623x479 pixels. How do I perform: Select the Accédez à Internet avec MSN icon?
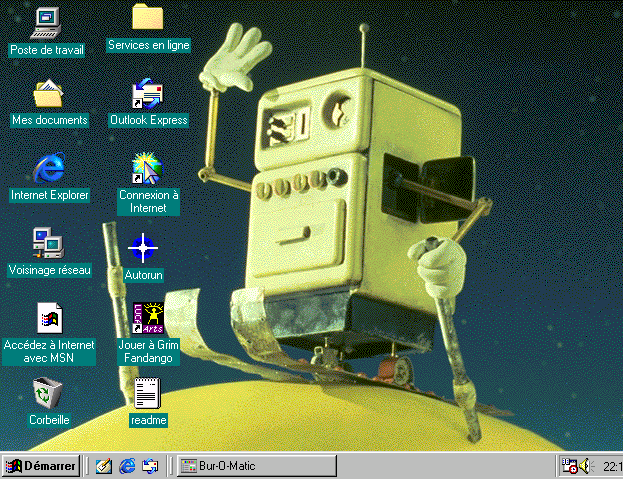50,318
